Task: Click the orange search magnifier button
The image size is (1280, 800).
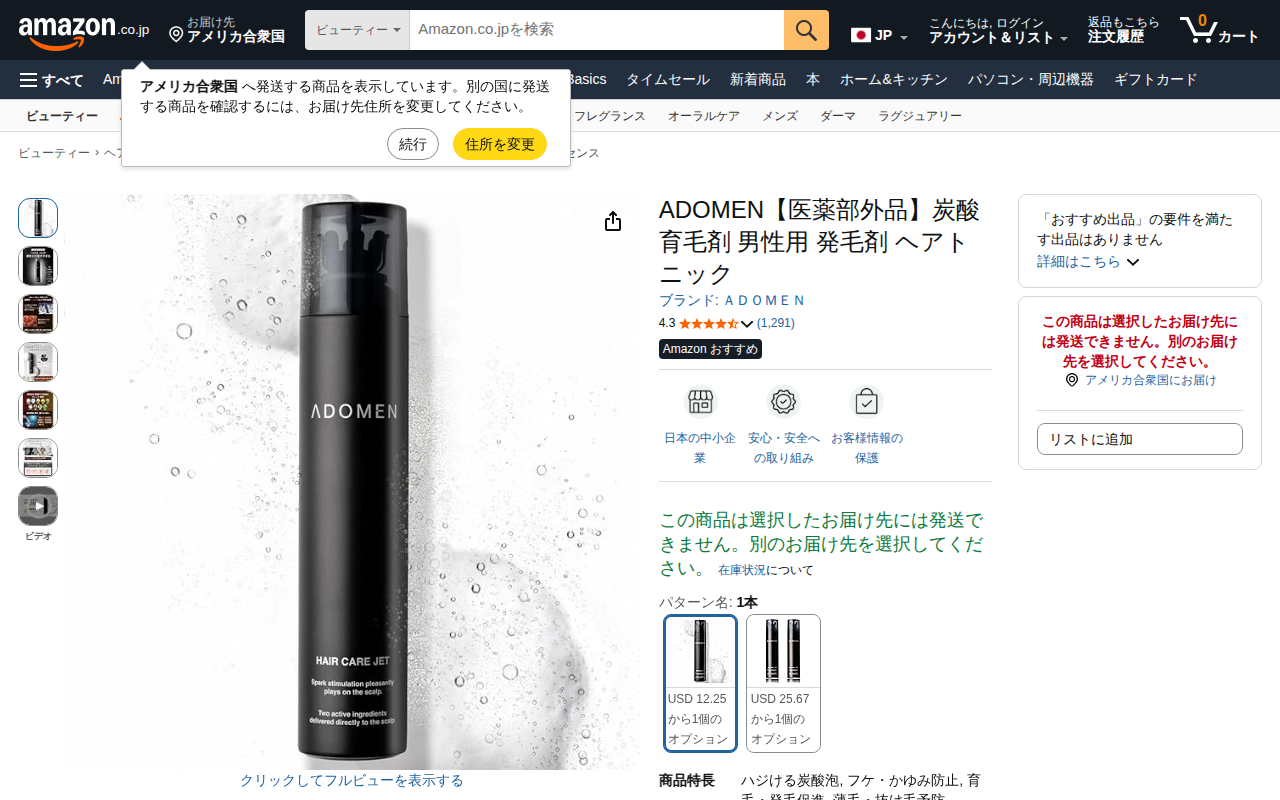Action: tap(806, 30)
